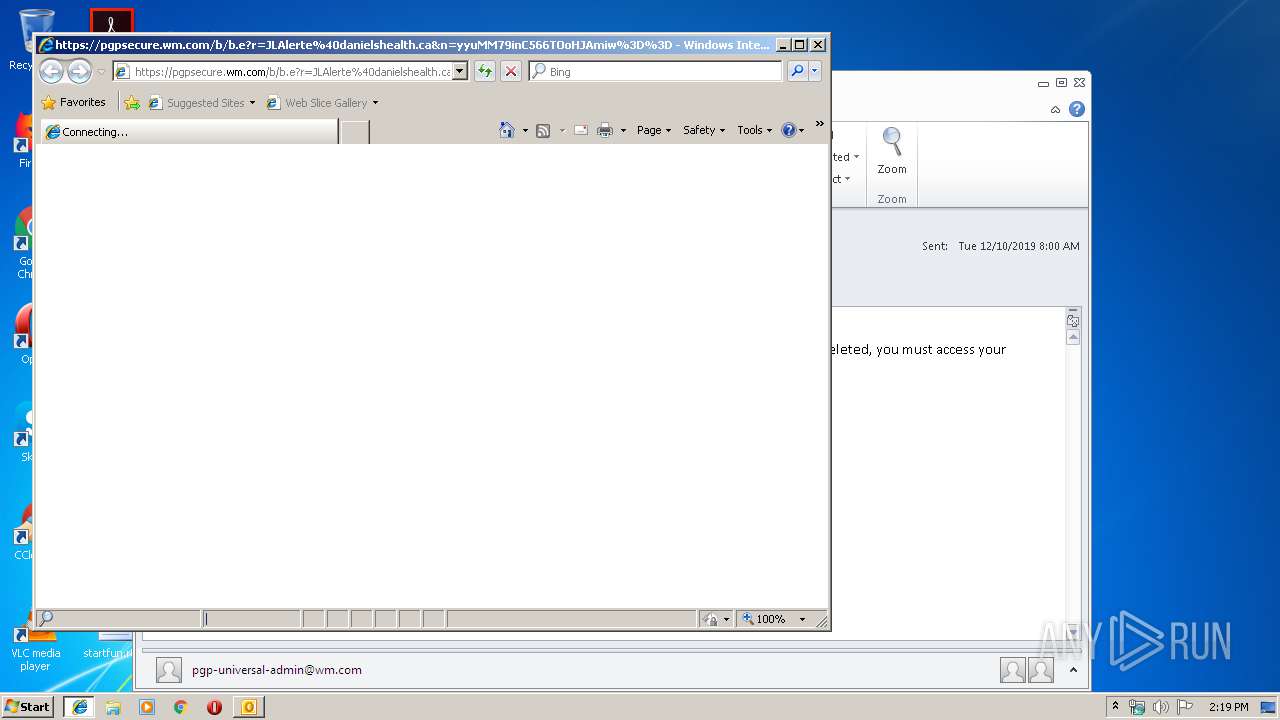Expand the Print options dropdown arrow
This screenshot has height=720, width=1280.
coord(623,130)
